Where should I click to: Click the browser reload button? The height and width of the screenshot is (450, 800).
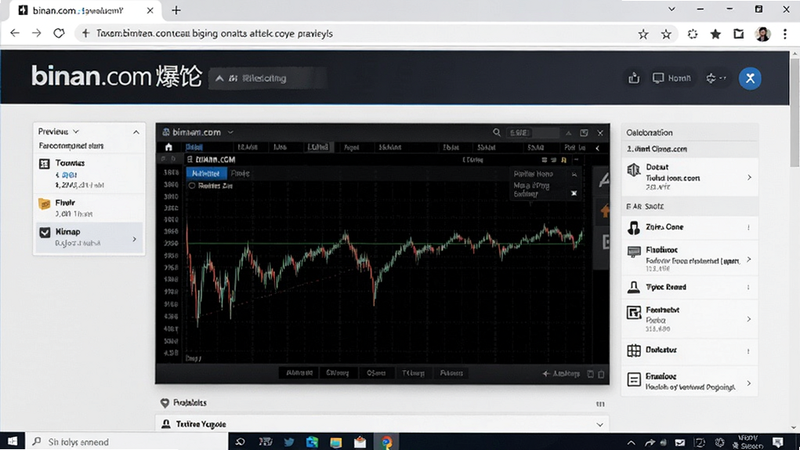tap(59, 33)
